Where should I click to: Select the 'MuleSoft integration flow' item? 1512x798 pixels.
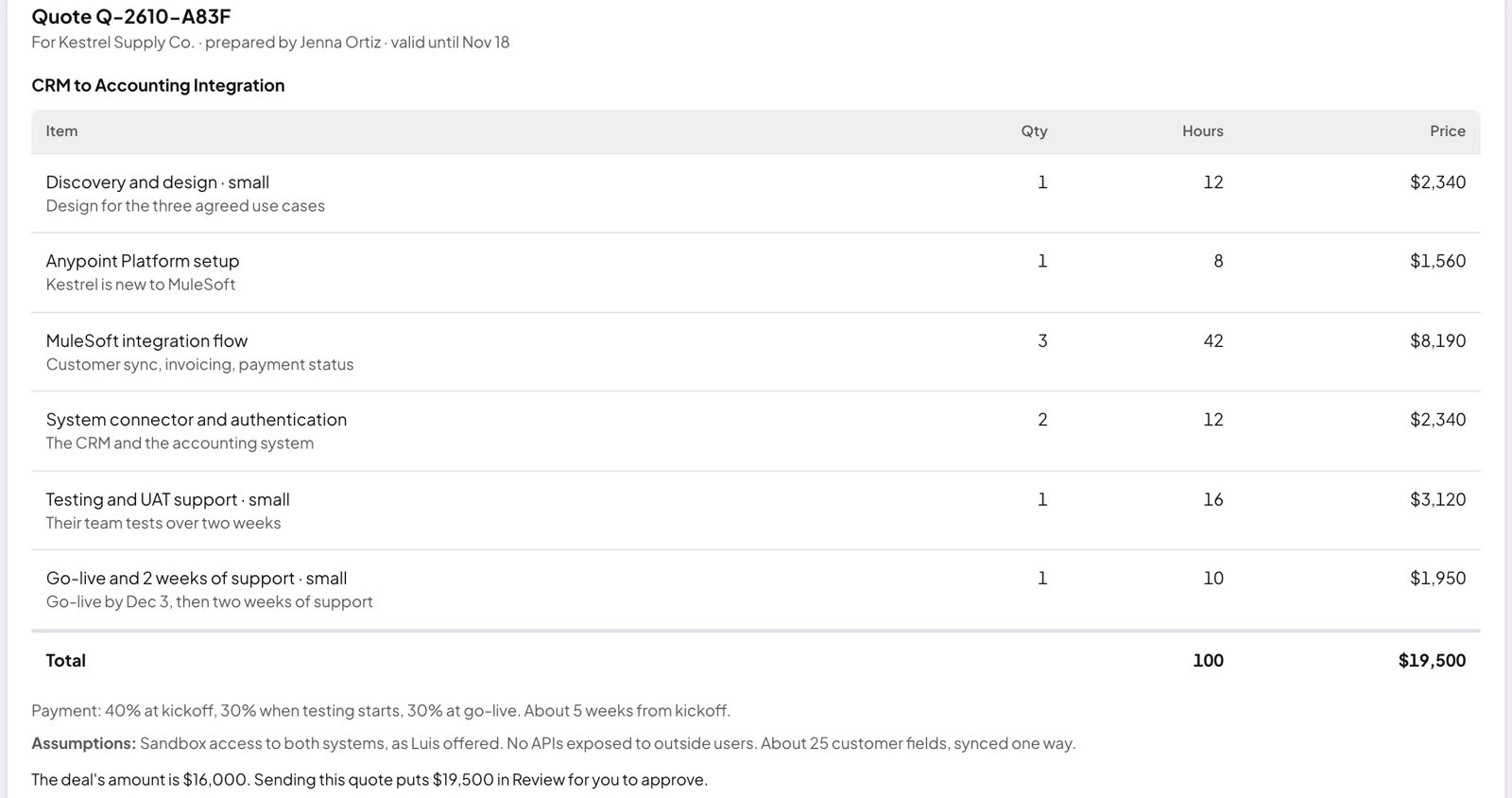(x=146, y=341)
